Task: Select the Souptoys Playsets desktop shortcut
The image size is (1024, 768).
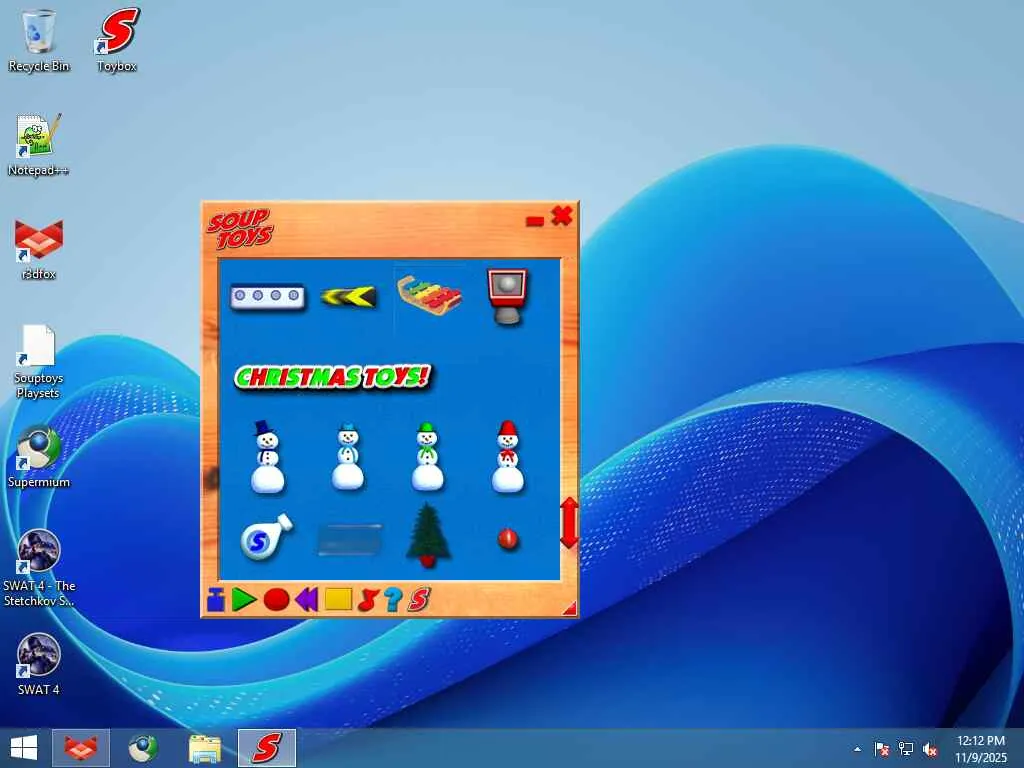Action: coord(39,362)
